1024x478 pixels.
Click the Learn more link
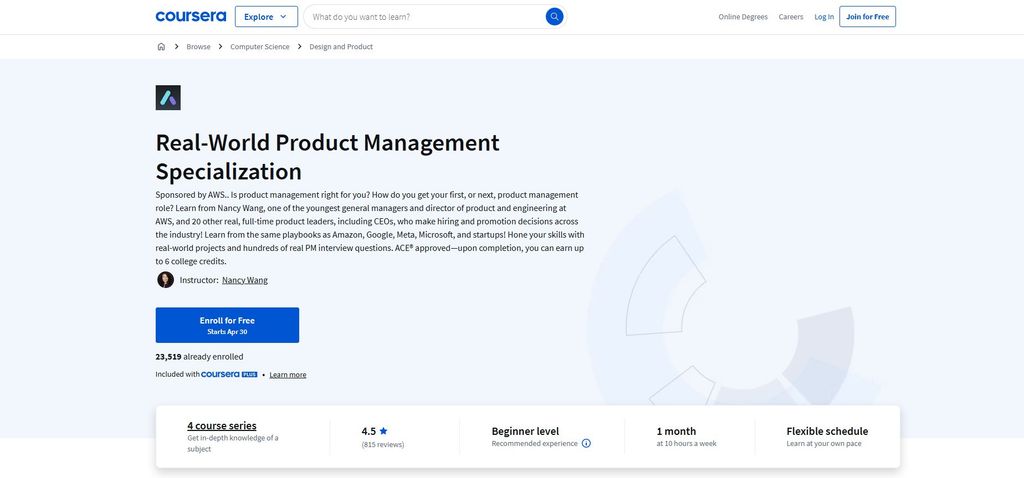click(x=288, y=375)
